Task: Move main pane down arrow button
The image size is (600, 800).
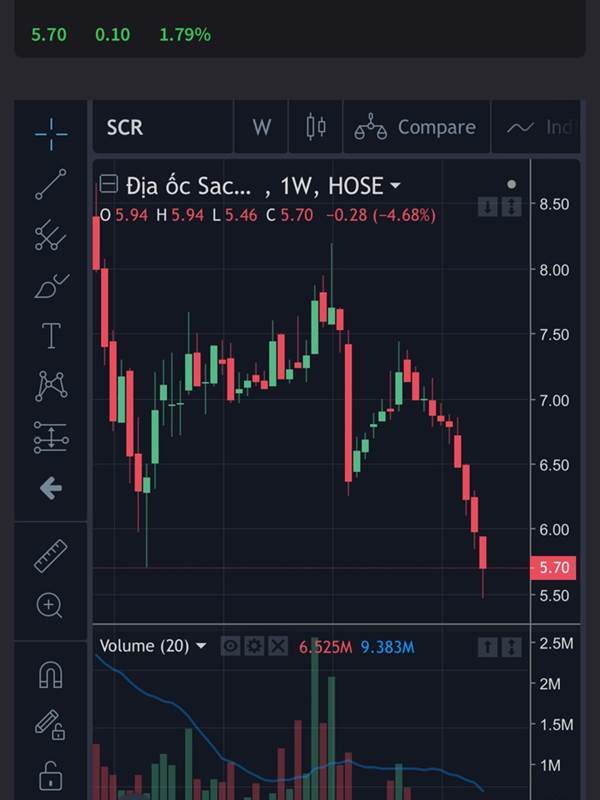Action: click(x=487, y=207)
